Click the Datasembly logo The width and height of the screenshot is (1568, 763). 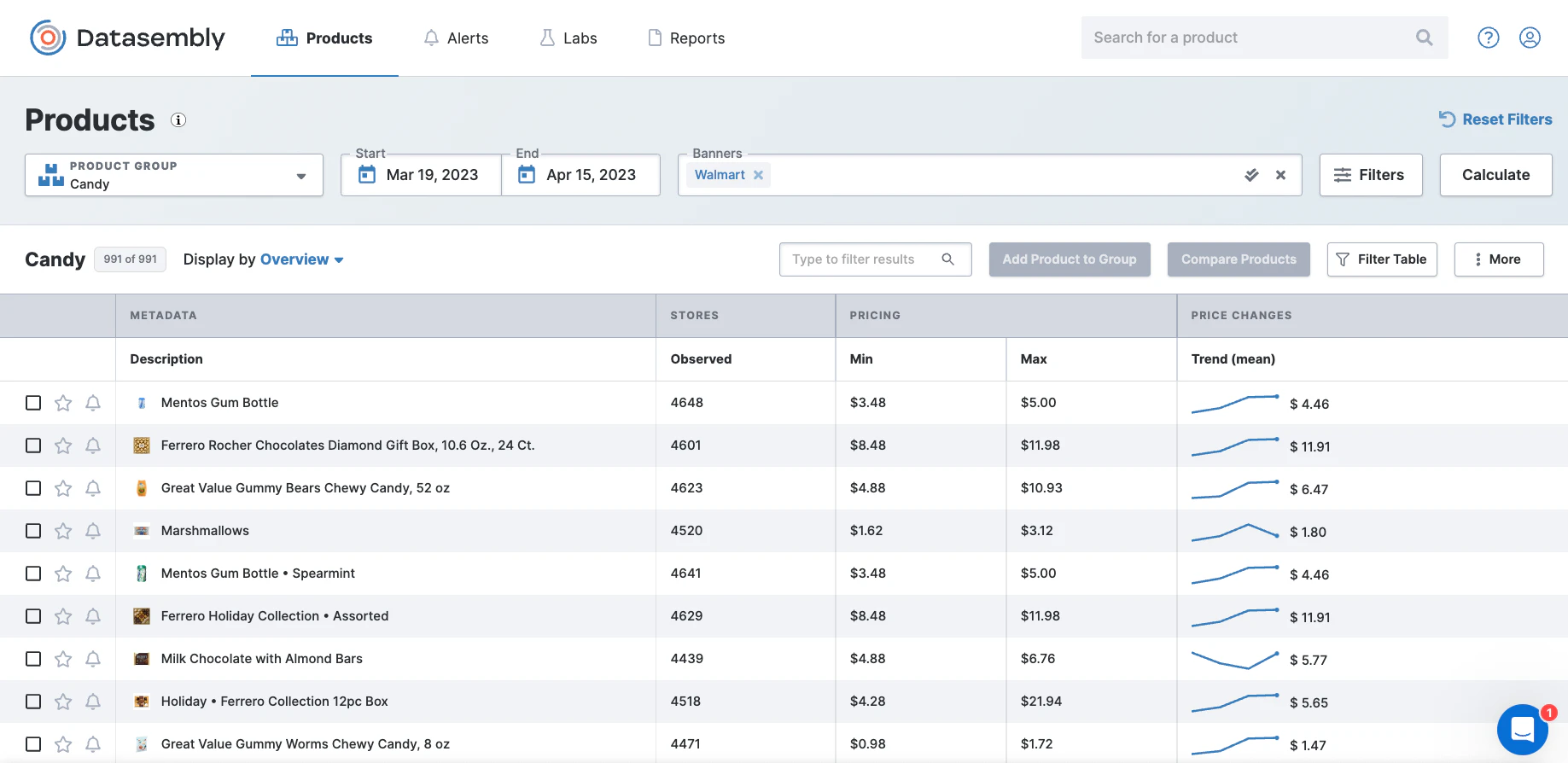[x=127, y=38]
